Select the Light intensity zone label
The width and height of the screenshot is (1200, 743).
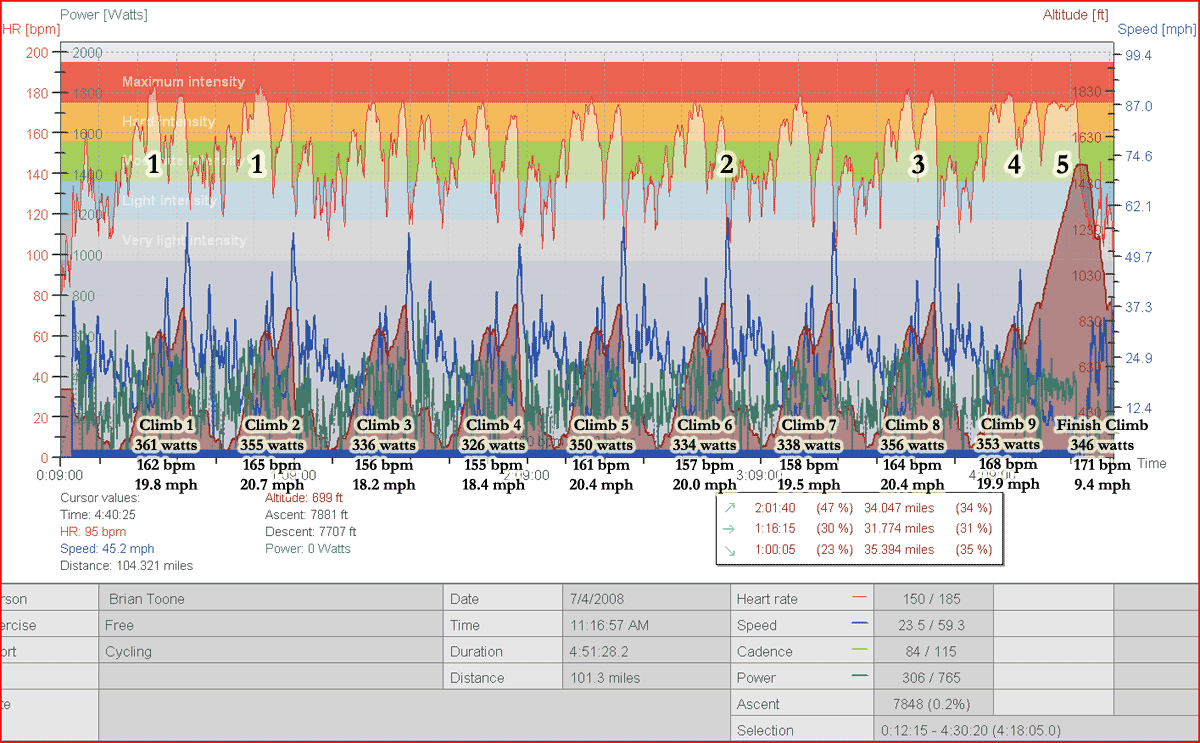169,201
